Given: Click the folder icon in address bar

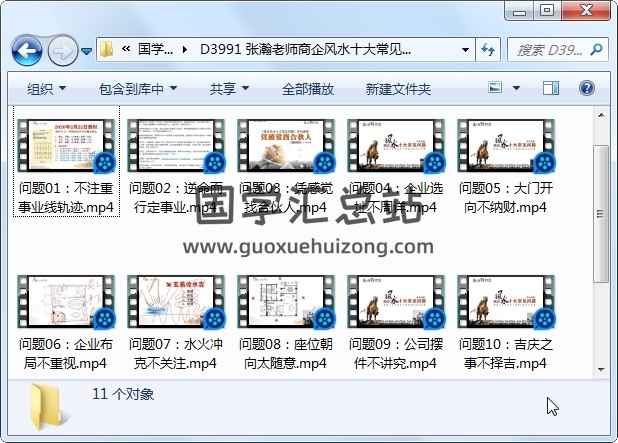Looking at the screenshot, I should tap(107, 49).
